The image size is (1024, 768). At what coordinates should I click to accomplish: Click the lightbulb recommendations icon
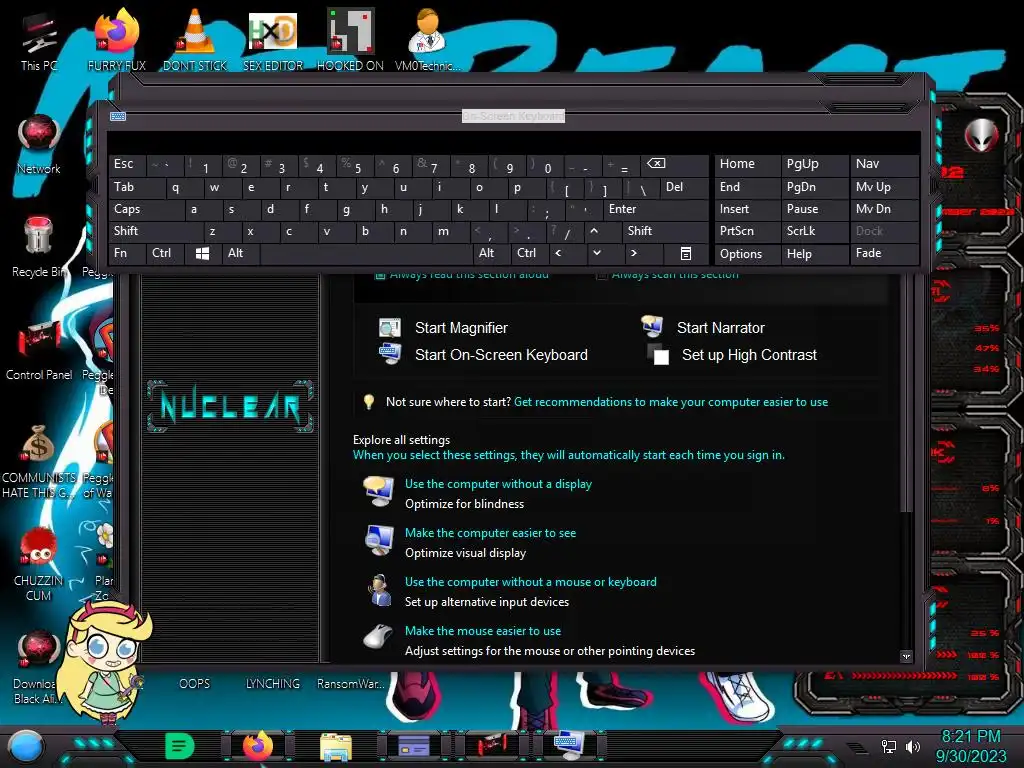click(x=369, y=402)
